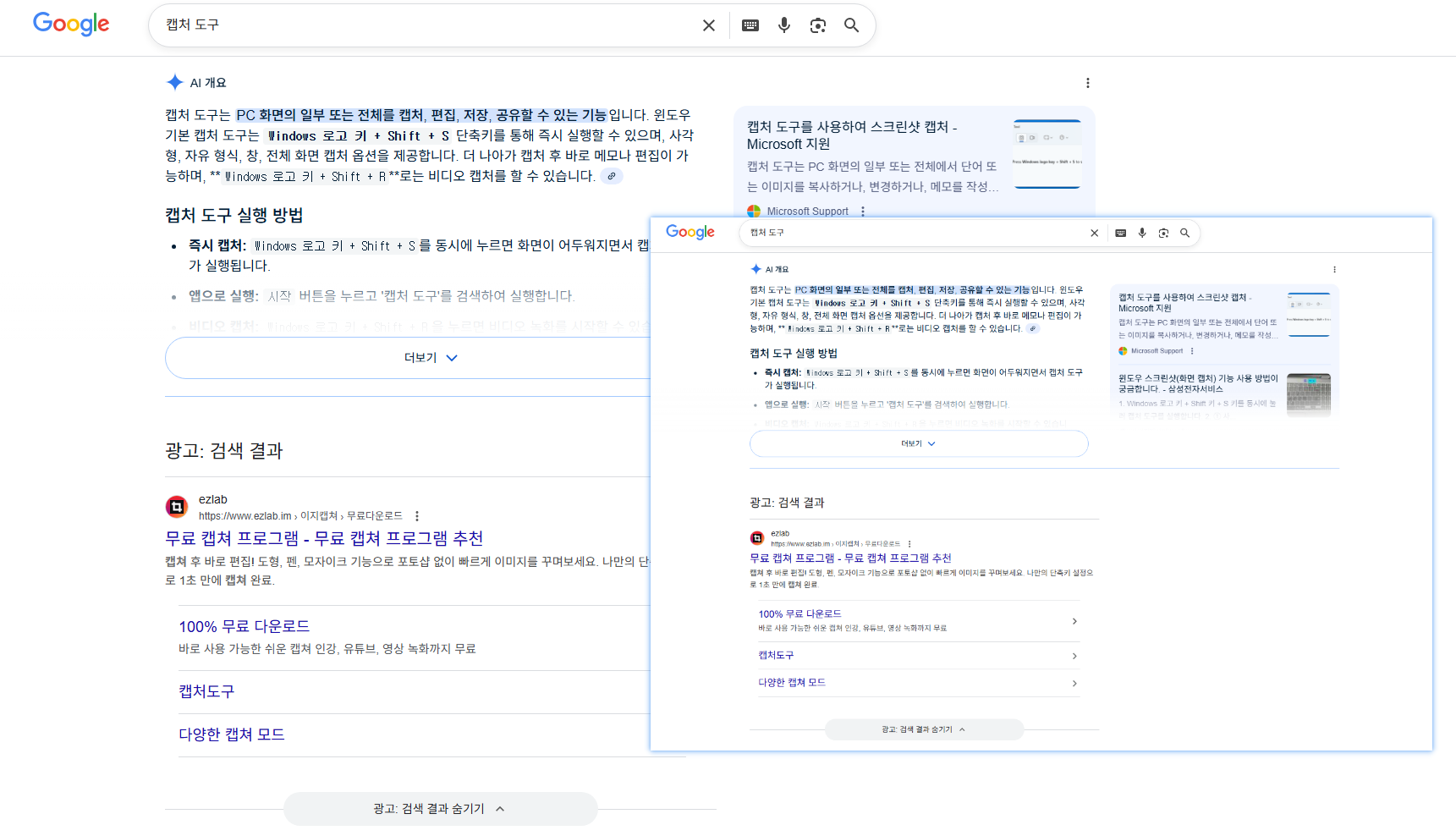Click the source link chip in inset preview
This screenshot has width=1456, height=836.
click(1032, 328)
